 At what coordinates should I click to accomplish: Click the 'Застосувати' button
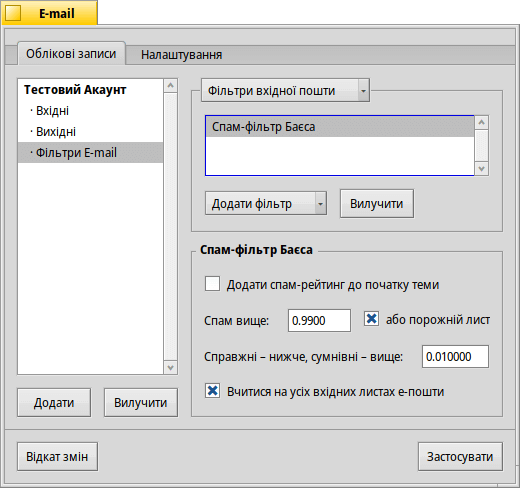click(x=460, y=457)
